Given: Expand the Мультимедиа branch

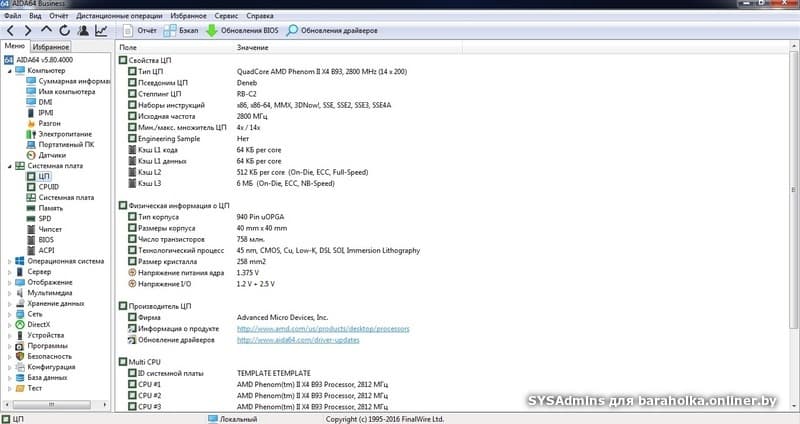Looking at the screenshot, I should 9,293.
